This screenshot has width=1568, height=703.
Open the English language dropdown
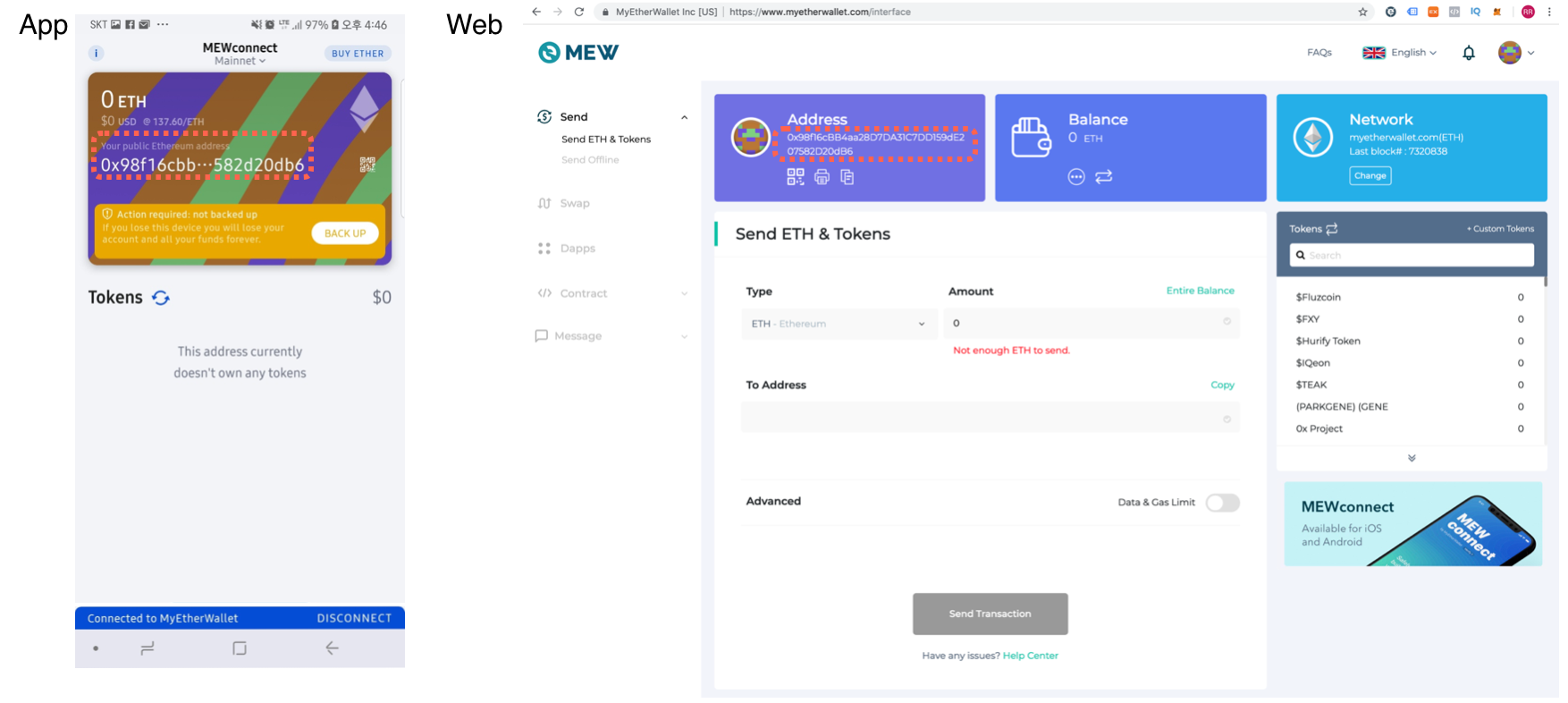click(1400, 53)
